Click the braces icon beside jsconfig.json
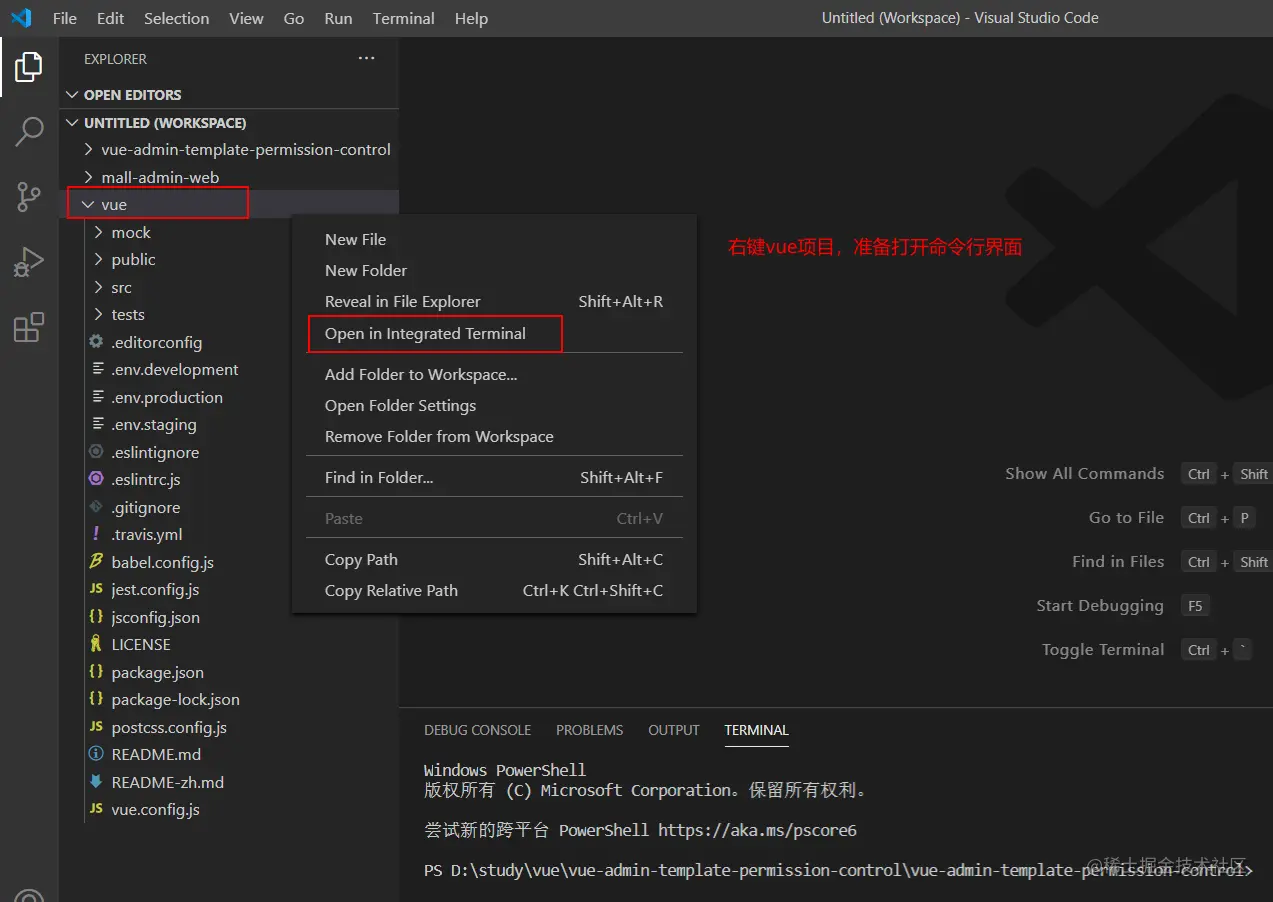1273x902 pixels. click(x=96, y=617)
